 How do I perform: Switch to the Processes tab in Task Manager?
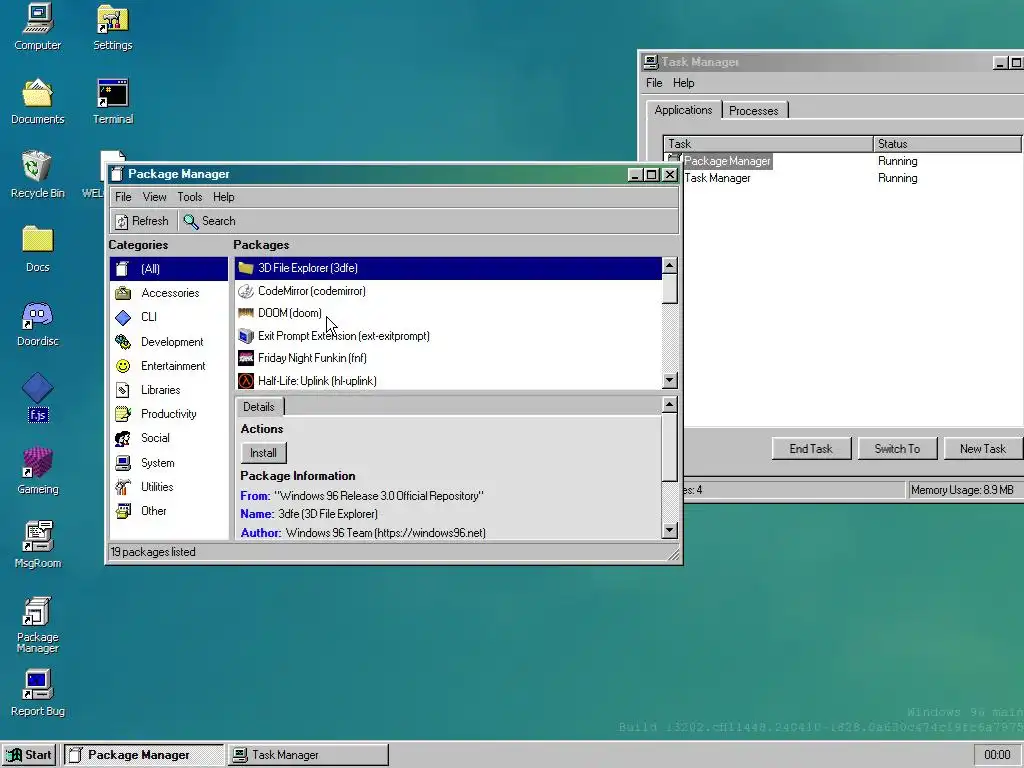[x=754, y=110]
